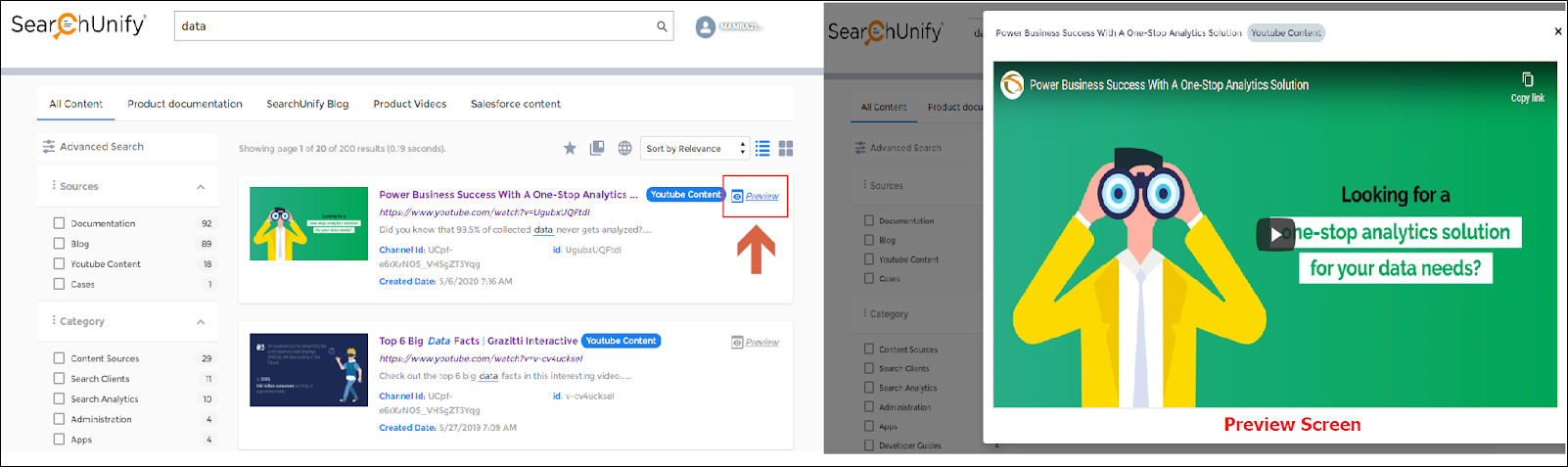Screen dimensions: 1568x467
Task: Click the saved results icon beside star
Action: pos(597,149)
